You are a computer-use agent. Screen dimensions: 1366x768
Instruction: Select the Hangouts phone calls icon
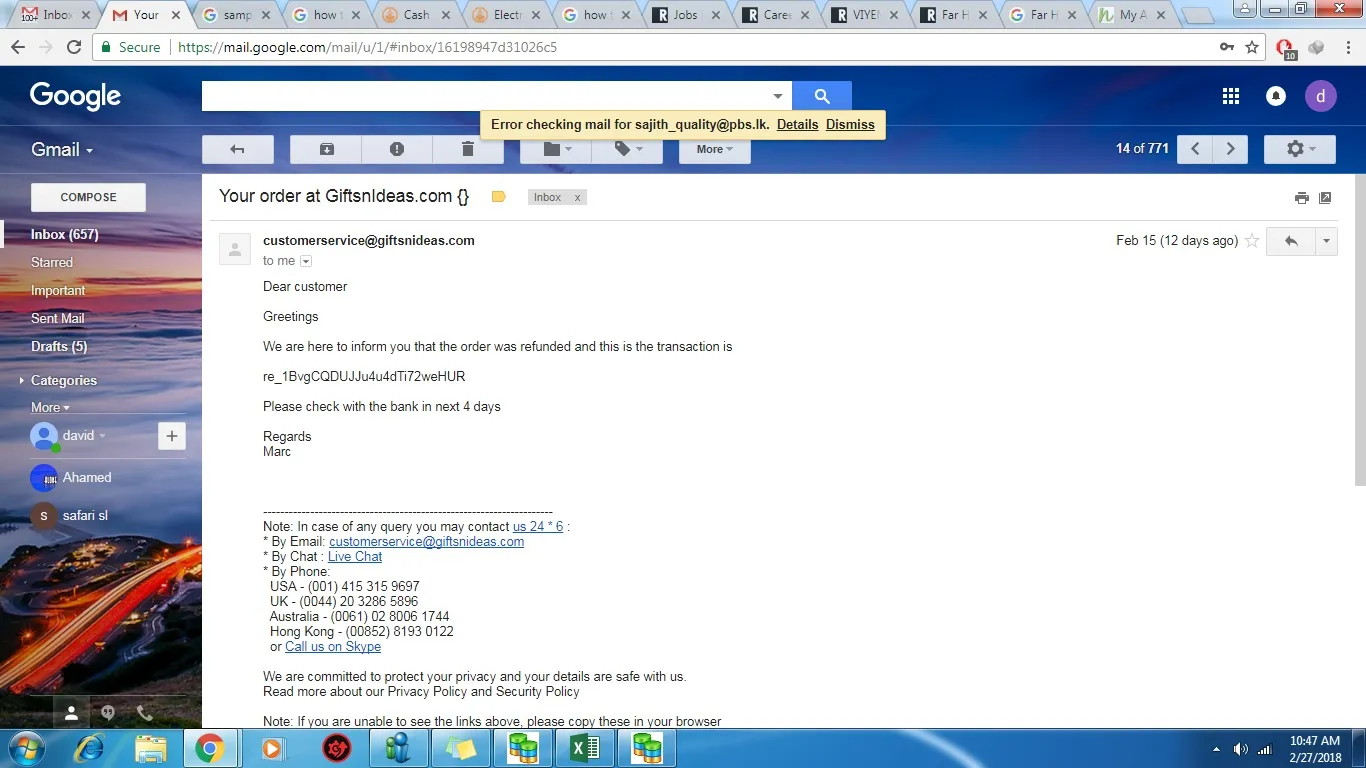tap(145, 713)
